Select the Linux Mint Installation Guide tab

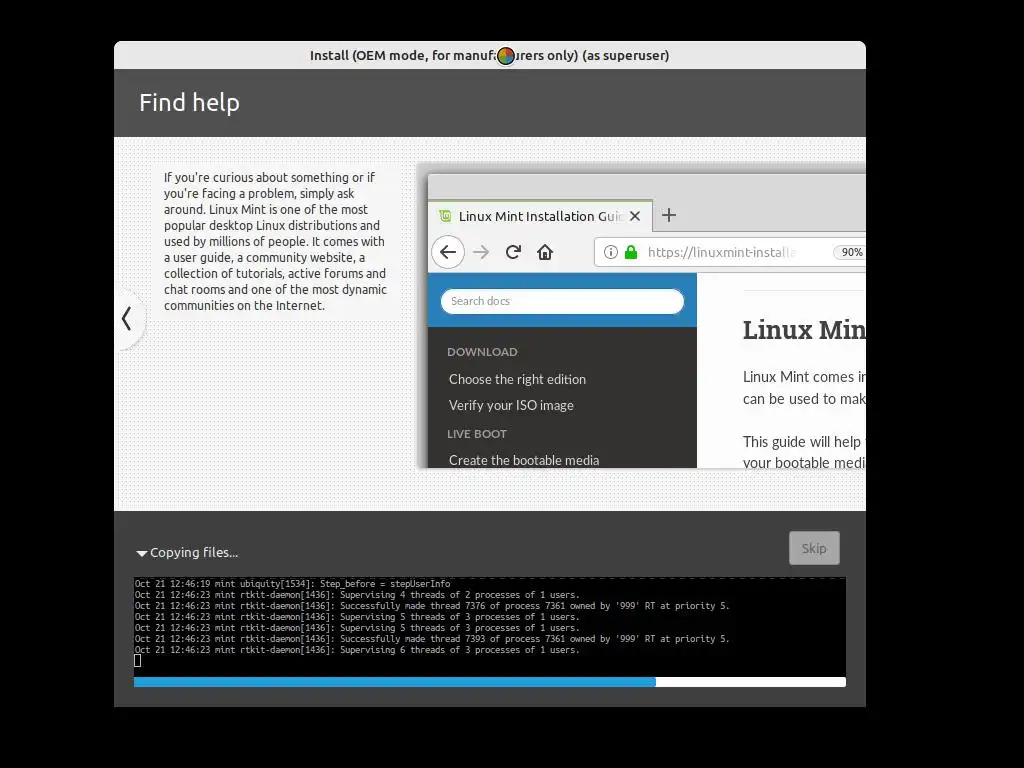(541, 216)
